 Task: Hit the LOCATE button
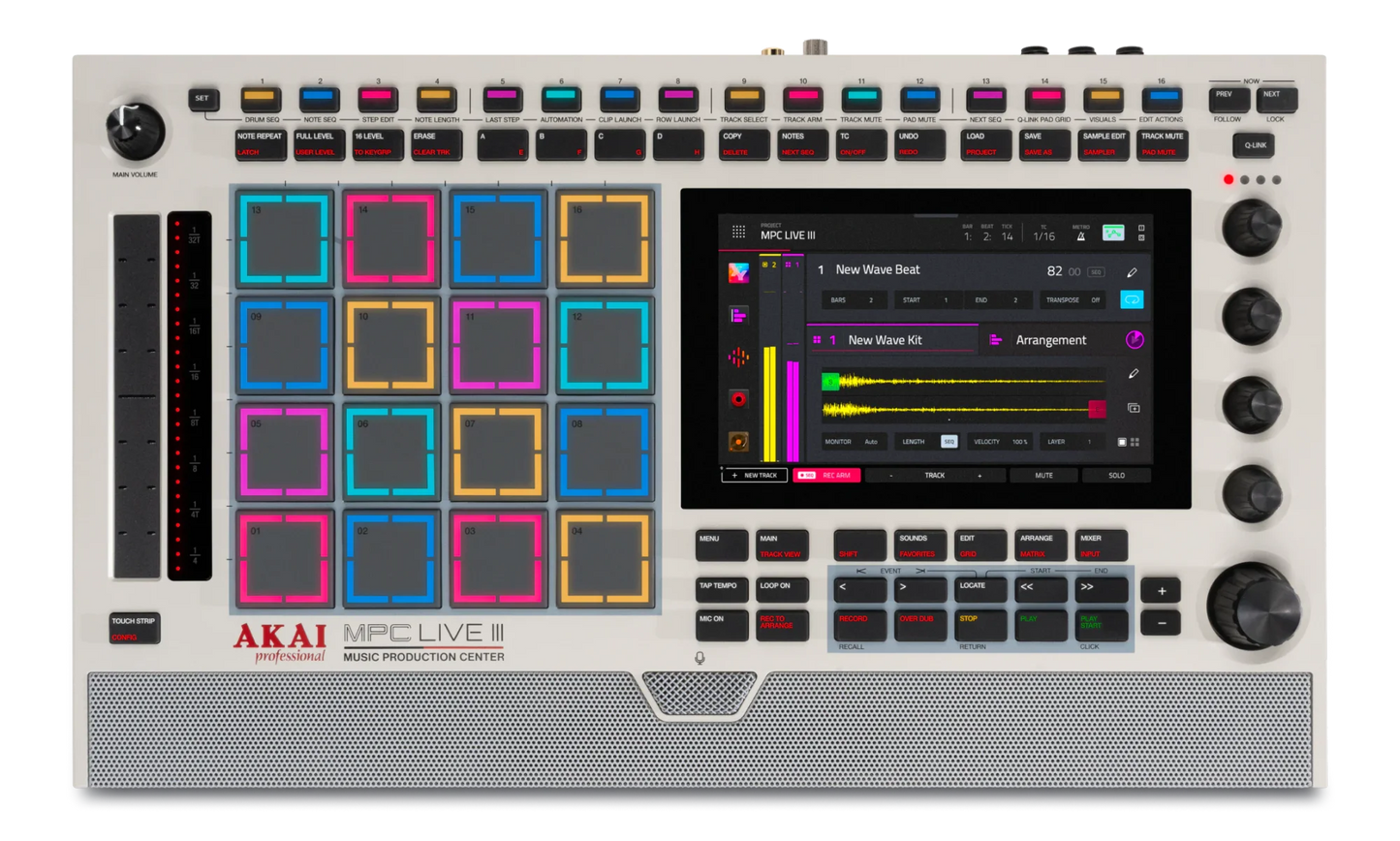pyautogui.click(x=980, y=589)
